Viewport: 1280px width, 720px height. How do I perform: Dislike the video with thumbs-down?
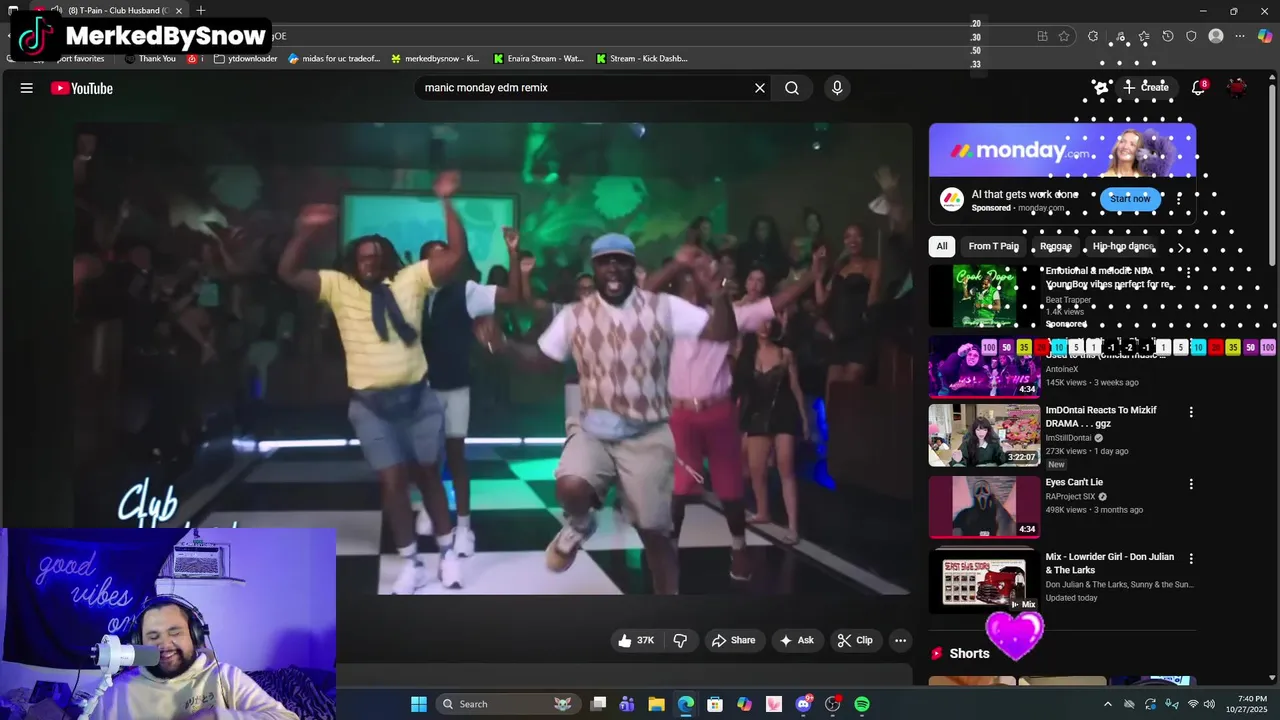680,640
